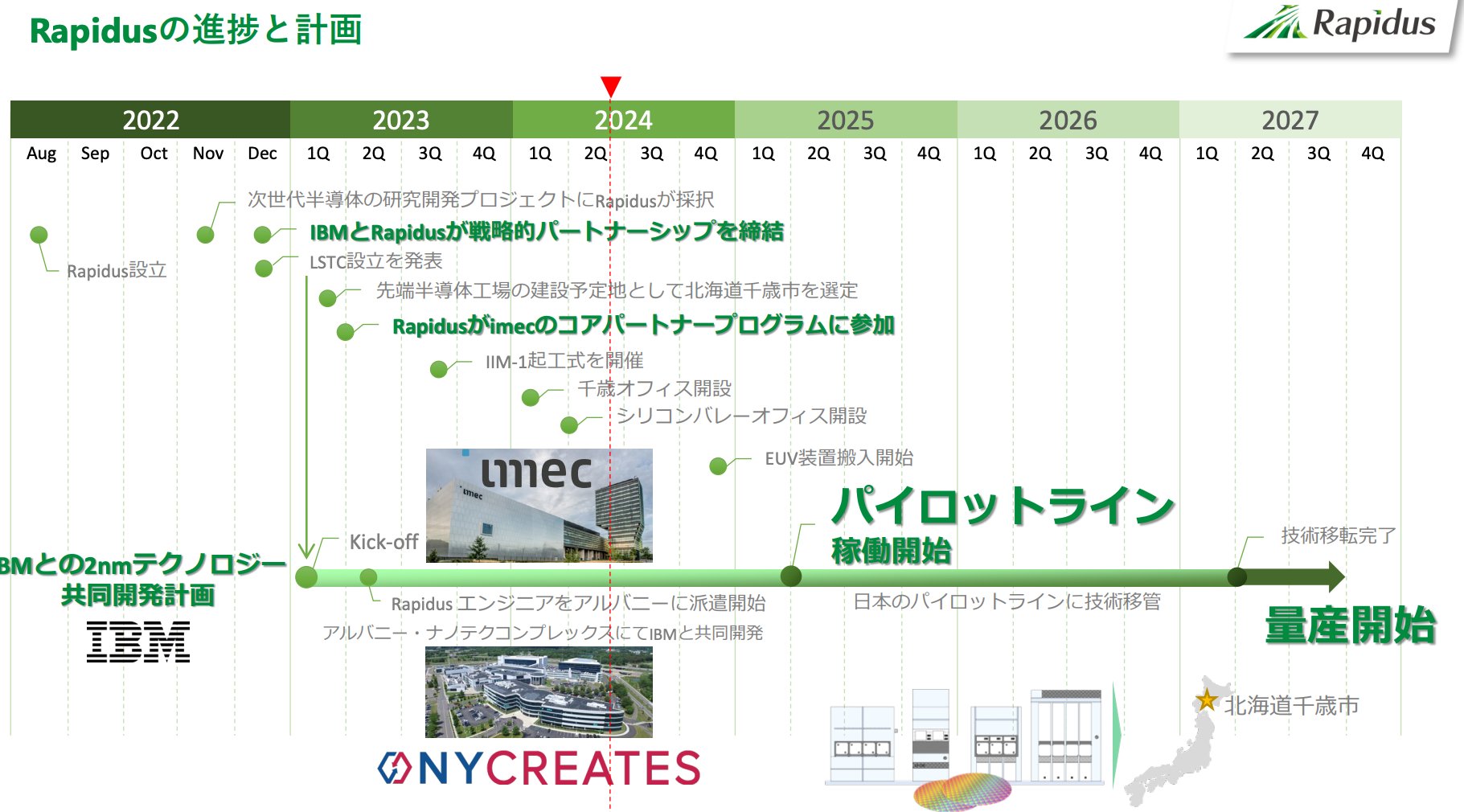Screen dimensions: 1464x812
Task: Select the dot for 次世代半導体の研究開発プロジェクト milestone
Action: [x=206, y=235]
